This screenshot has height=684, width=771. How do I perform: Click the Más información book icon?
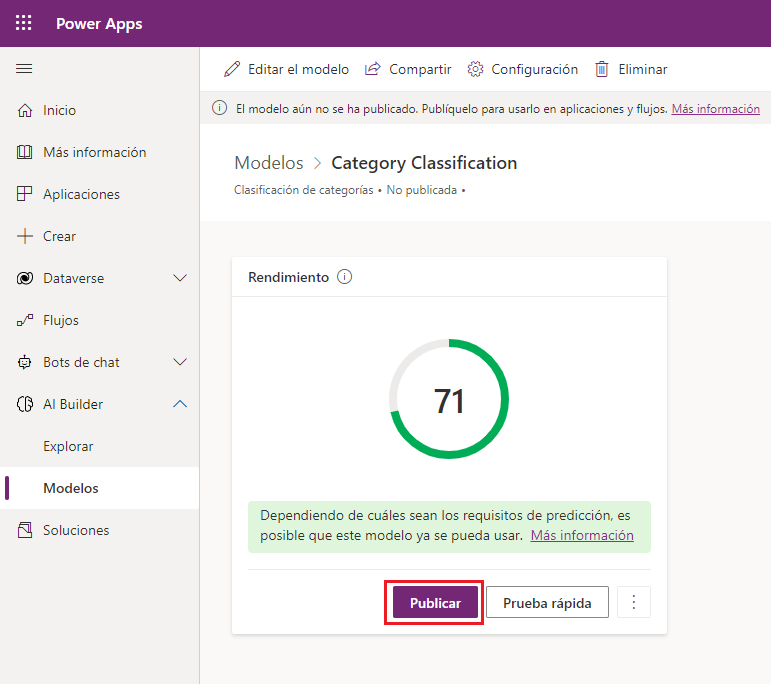25,152
